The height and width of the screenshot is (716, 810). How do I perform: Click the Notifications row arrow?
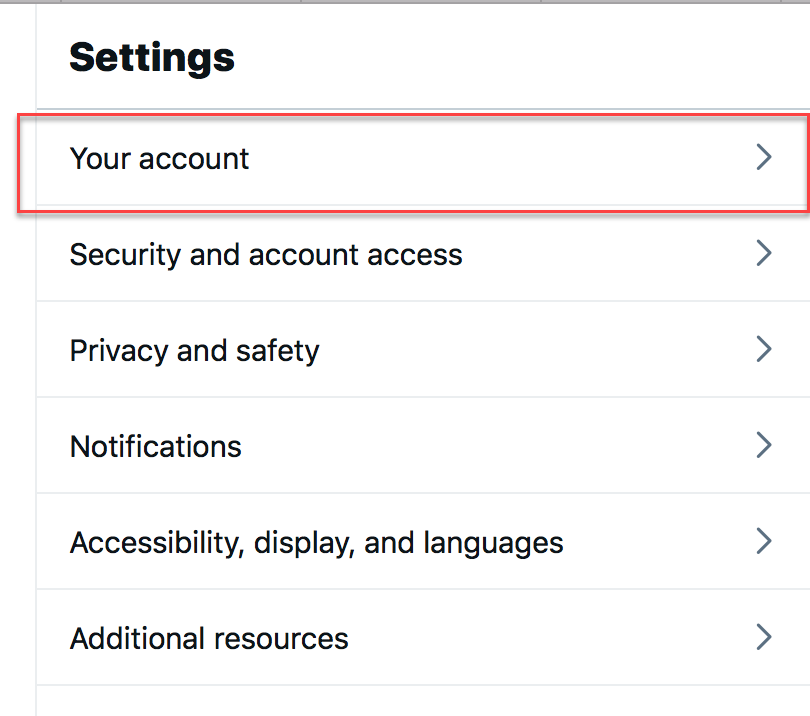[x=764, y=445]
